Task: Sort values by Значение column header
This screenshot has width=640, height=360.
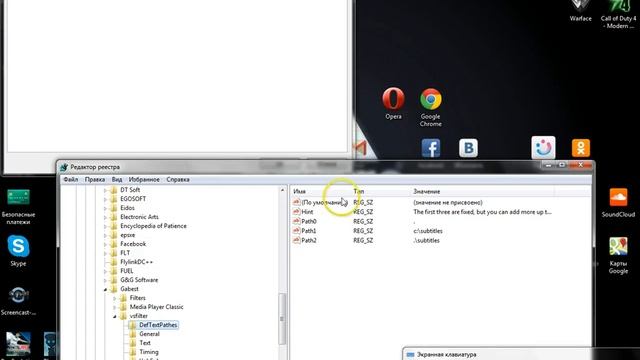Action: pyautogui.click(x=482, y=191)
